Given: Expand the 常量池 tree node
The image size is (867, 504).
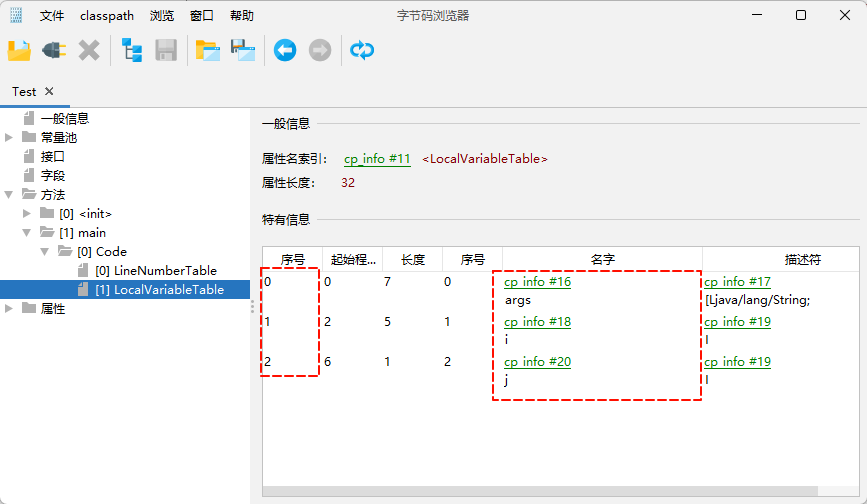Looking at the screenshot, I should (x=10, y=137).
